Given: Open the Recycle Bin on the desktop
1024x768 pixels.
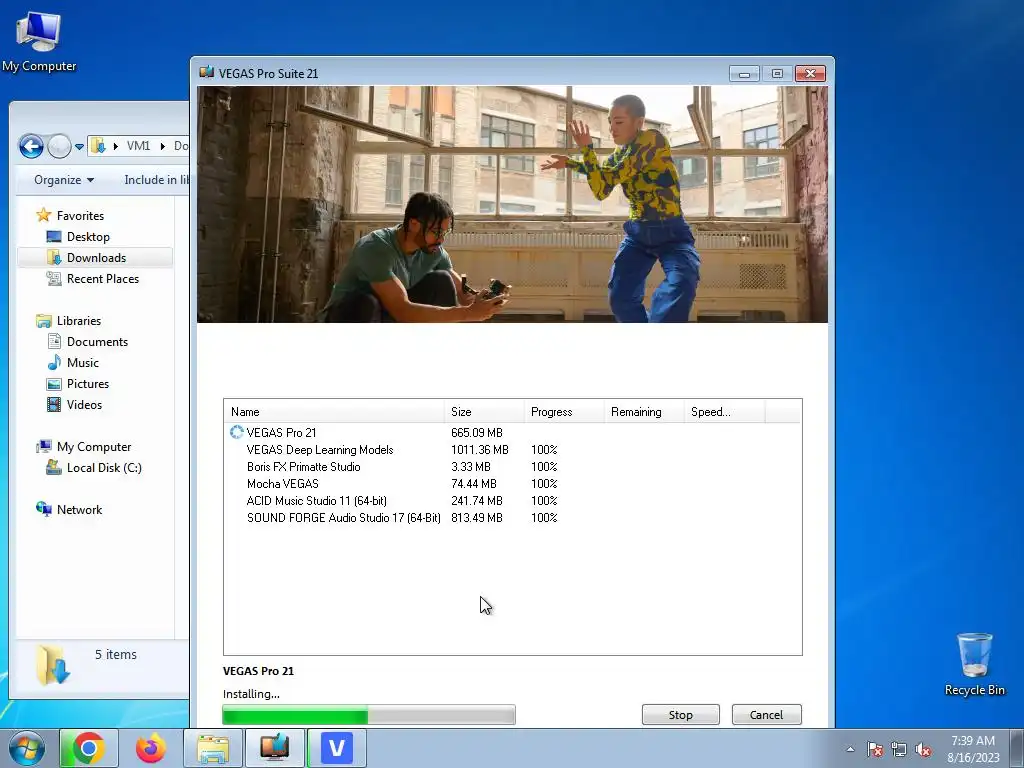Looking at the screenshot, I should pos(974,664).
